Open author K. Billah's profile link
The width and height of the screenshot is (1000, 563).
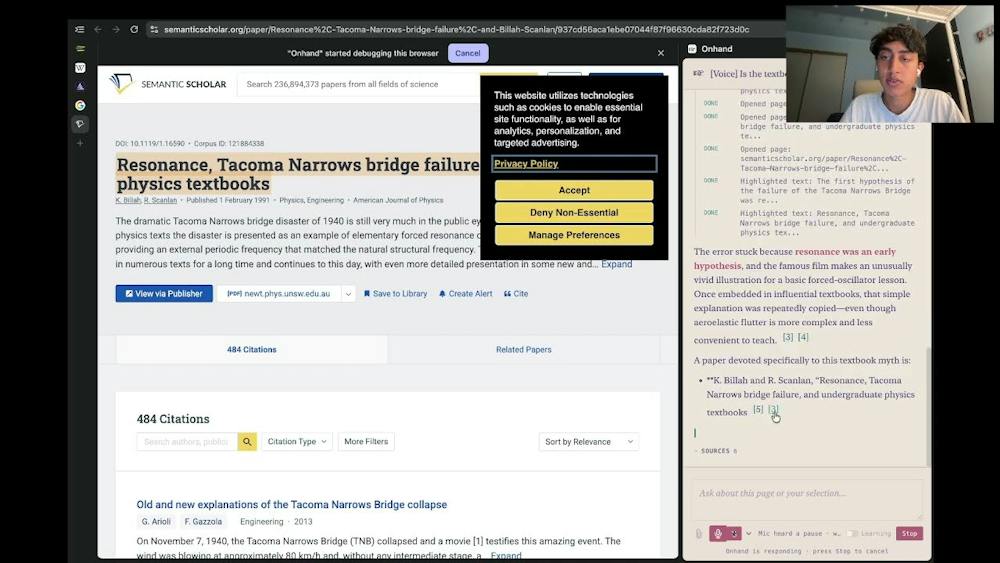click(128, 200)
